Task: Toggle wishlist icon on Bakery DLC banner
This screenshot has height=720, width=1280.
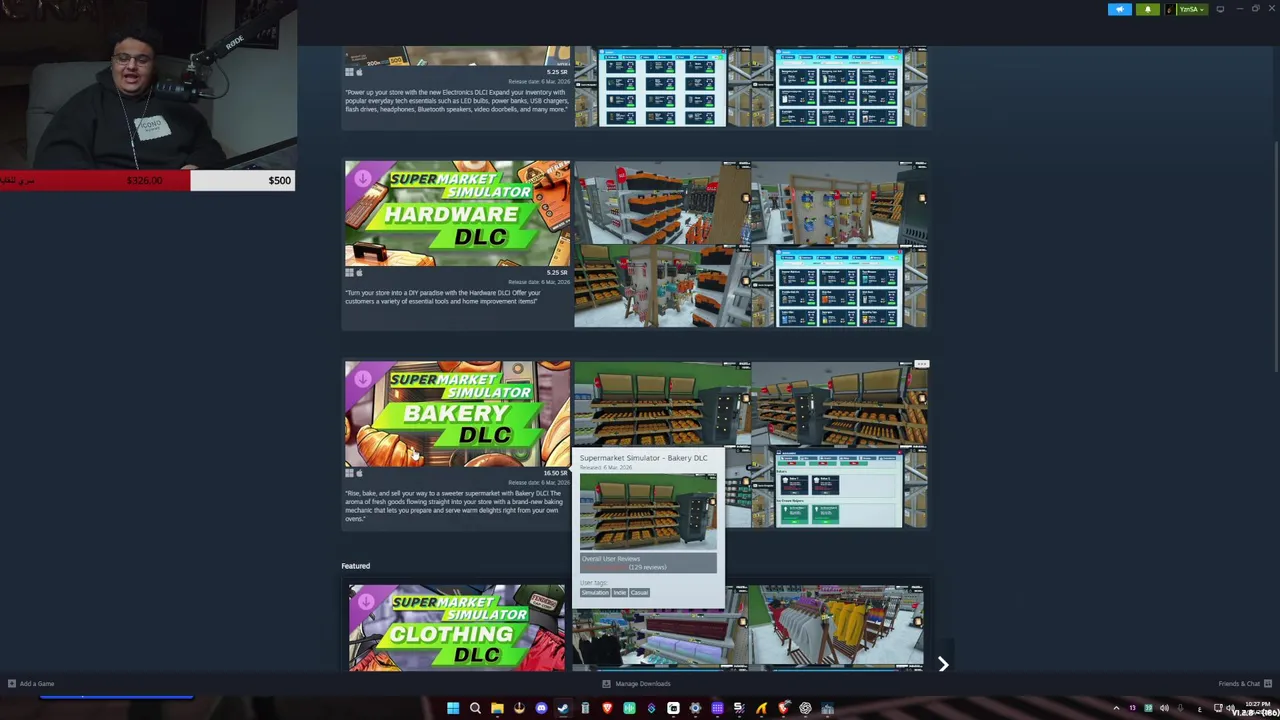Action: (362, 379)
